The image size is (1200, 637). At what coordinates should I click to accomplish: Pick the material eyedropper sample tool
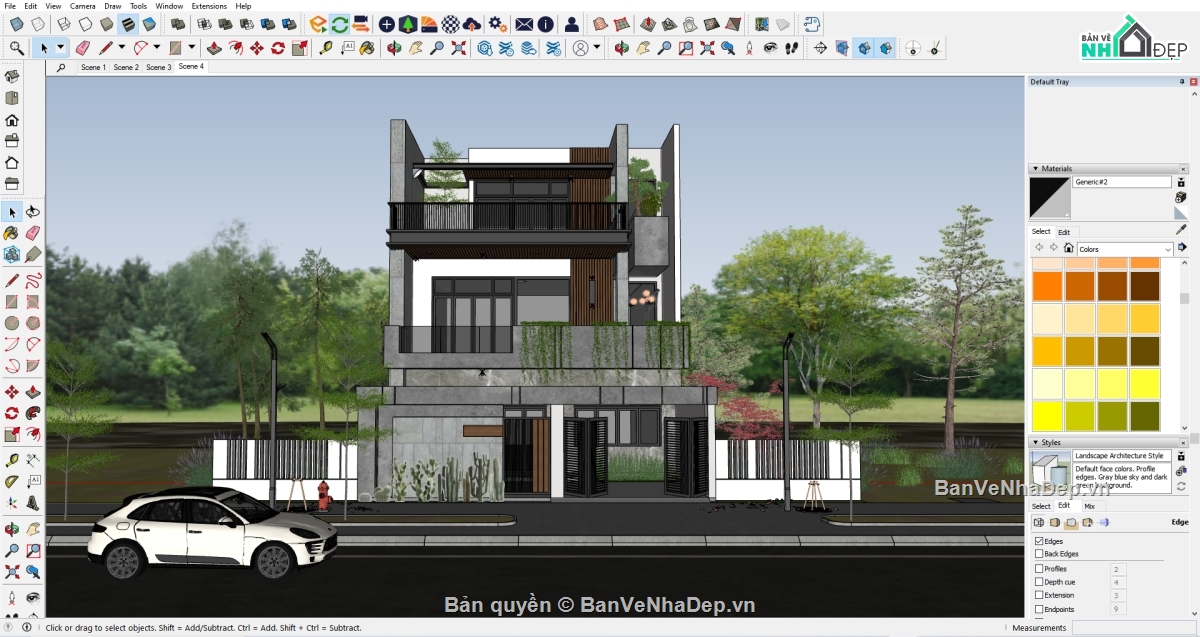pyautogui.click(x=1181, y=230)
